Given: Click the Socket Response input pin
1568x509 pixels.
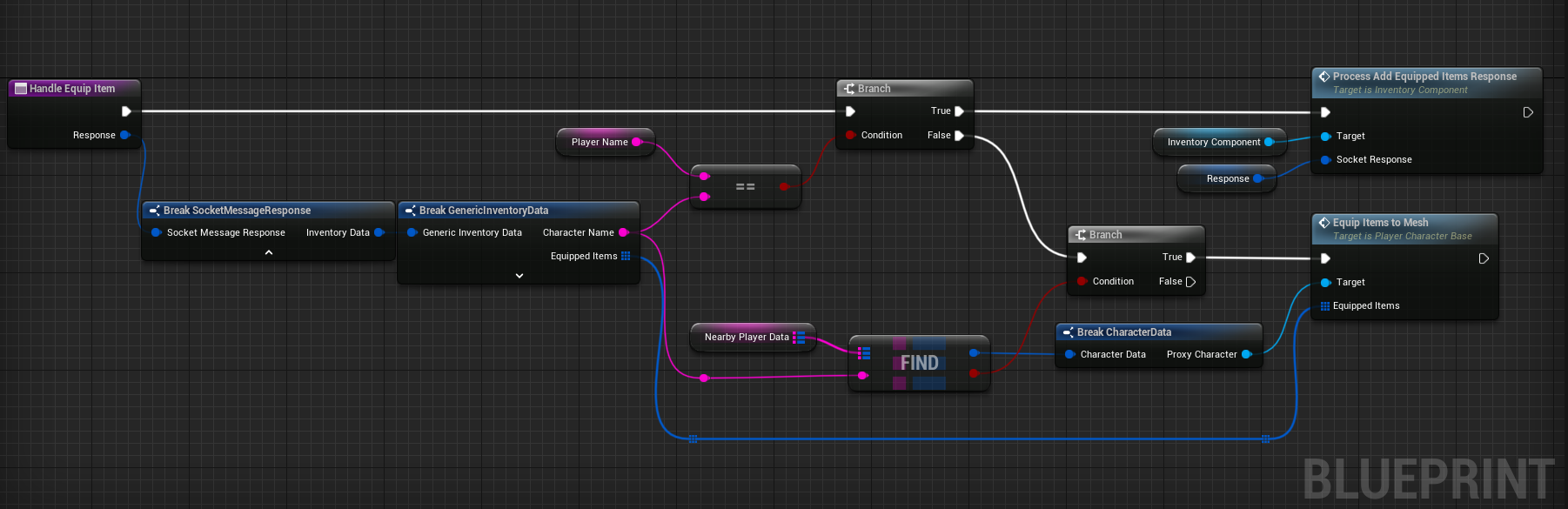Looking at the screenshot, I should point(1325,160).
